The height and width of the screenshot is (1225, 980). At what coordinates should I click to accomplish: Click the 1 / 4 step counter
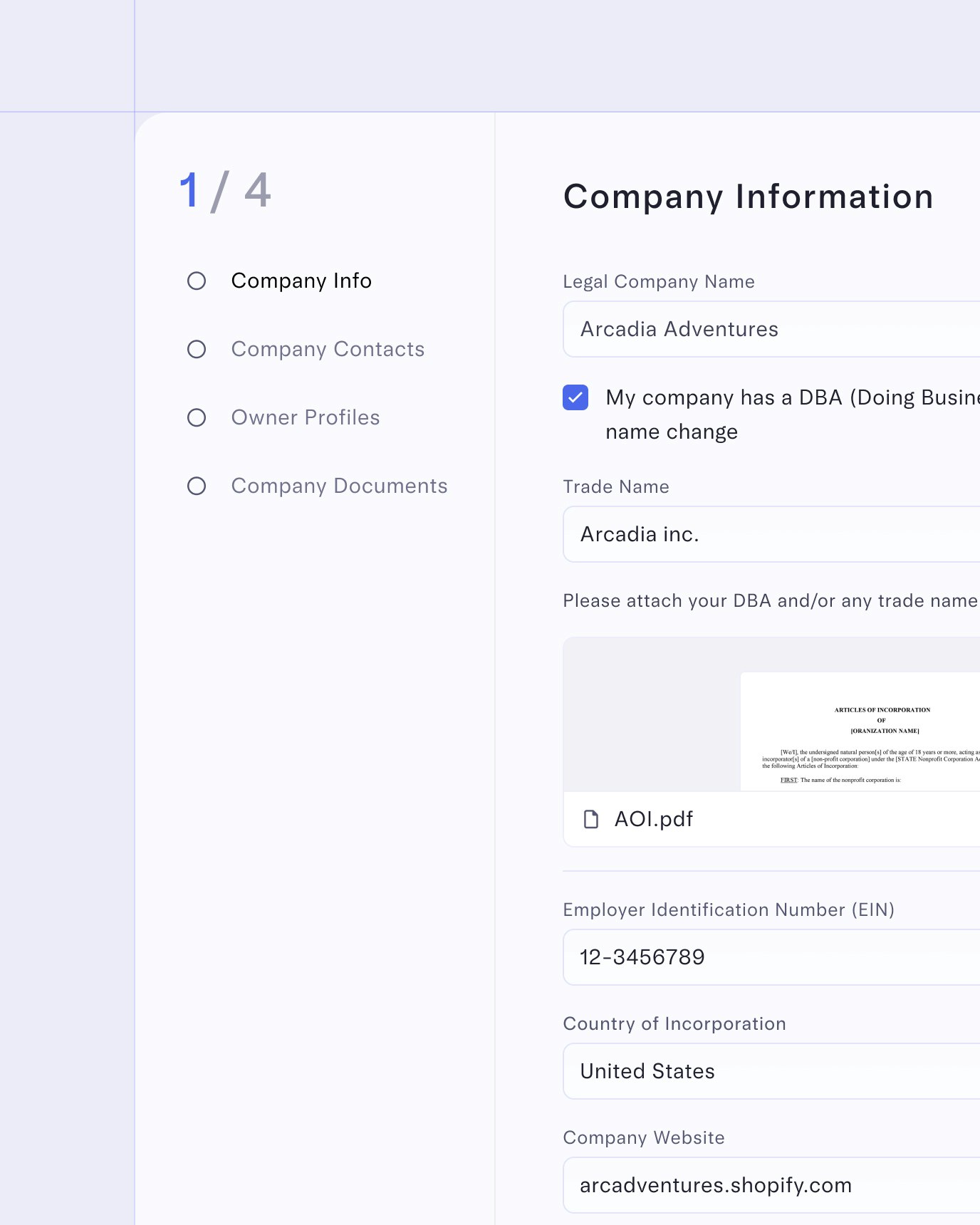pyautogui.click(x=225, y=191)
